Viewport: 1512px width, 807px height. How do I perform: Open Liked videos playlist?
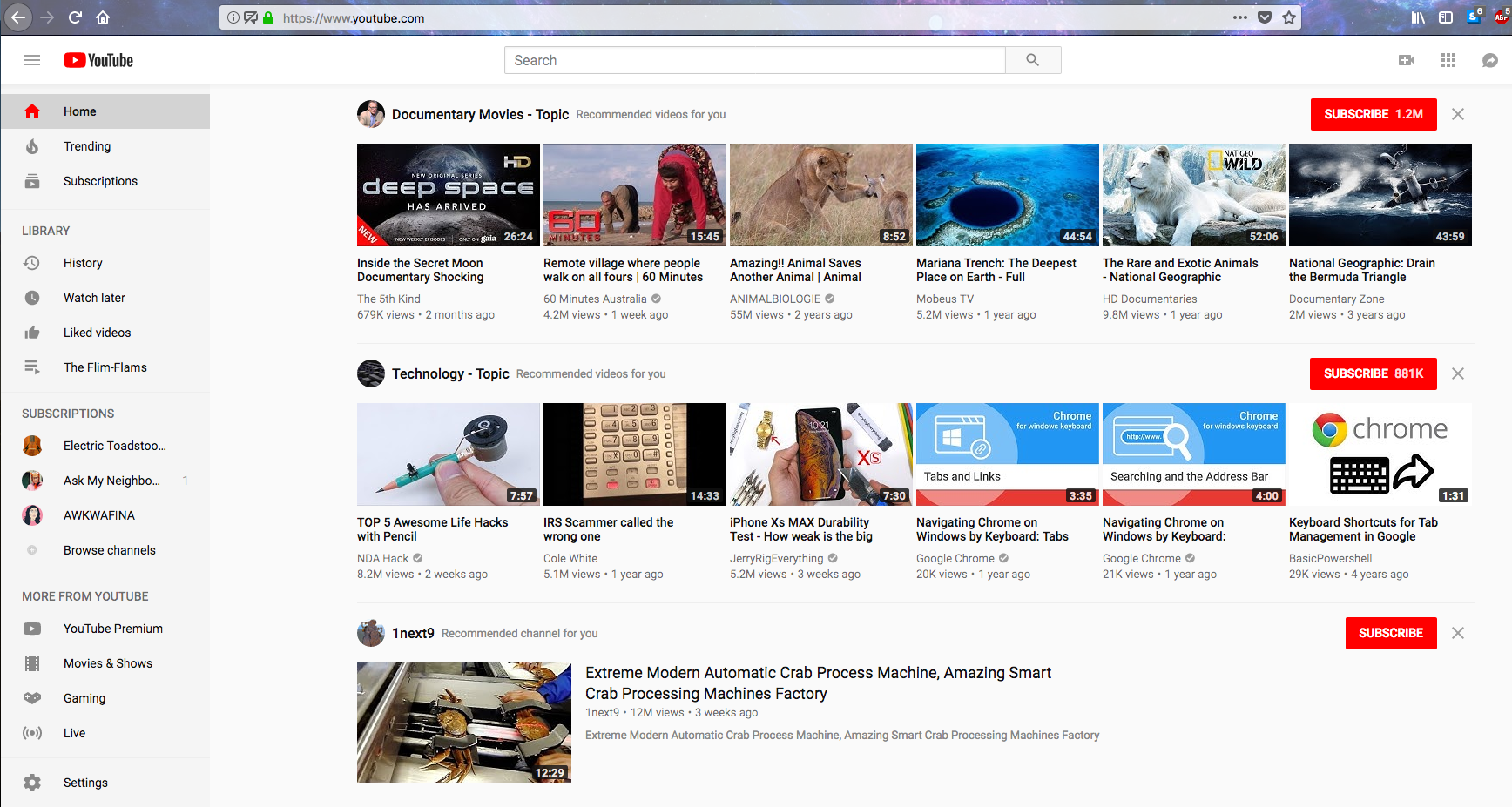[105, 333]
